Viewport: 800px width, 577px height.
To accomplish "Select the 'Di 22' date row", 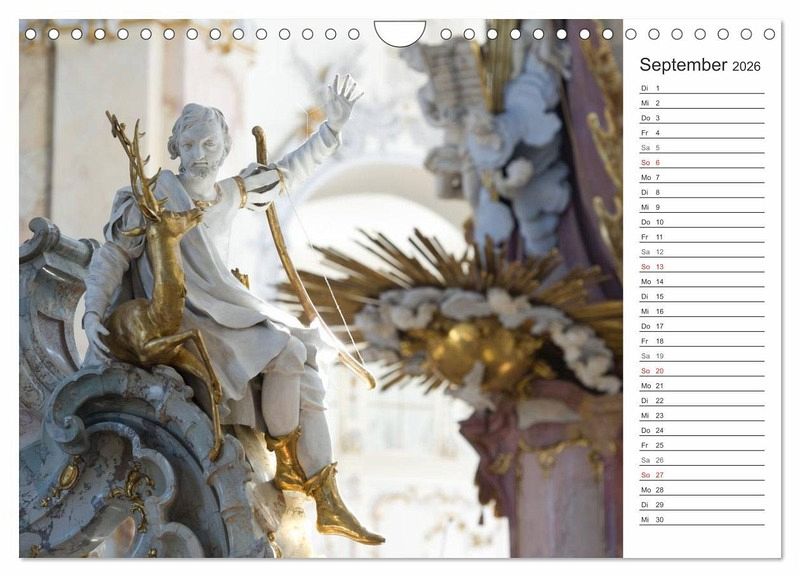I will point(702,400).
